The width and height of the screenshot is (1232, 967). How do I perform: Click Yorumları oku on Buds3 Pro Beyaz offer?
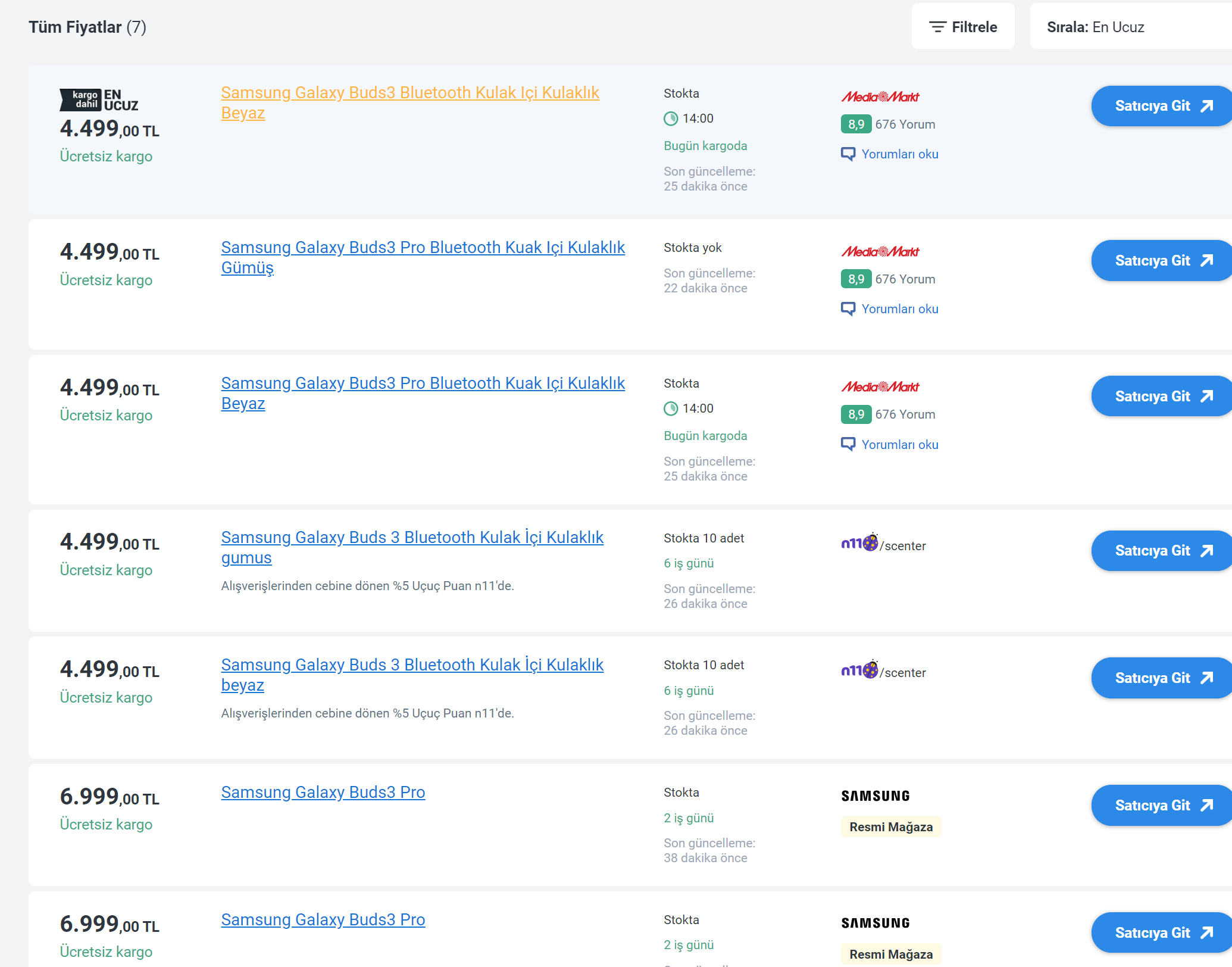tap(899, 445)
